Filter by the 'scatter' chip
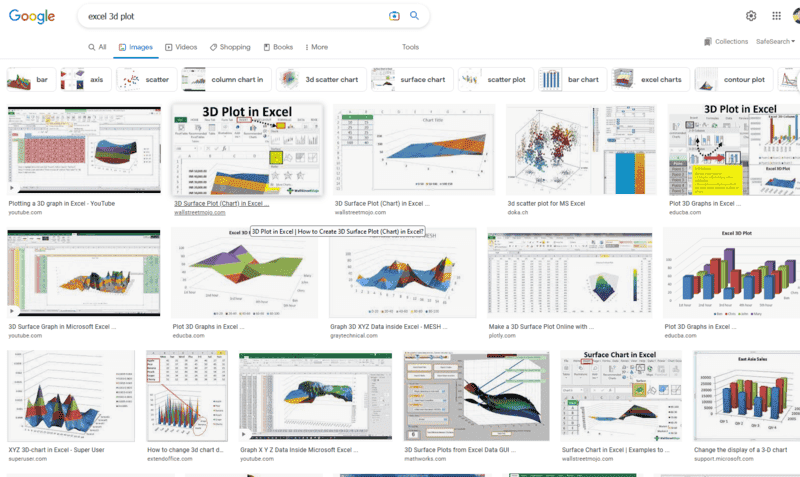Screen dimensions: 800x477 [x=146, y=80]
